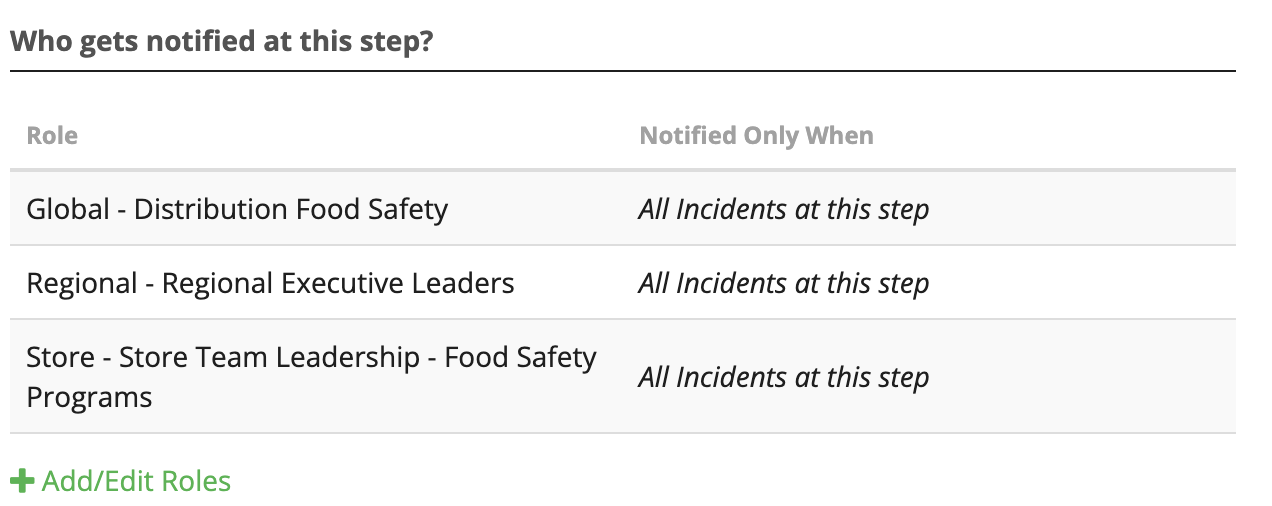Select the Regional - Regional Executive Leaders role
The width and height of the screenshot is (1272, 506).
(270, 283)
